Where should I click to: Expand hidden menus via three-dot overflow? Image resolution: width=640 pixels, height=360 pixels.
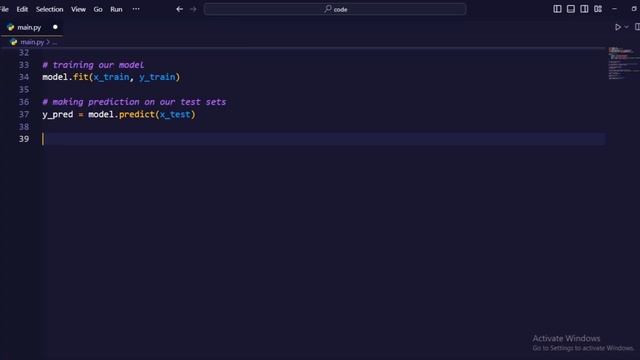136,9
